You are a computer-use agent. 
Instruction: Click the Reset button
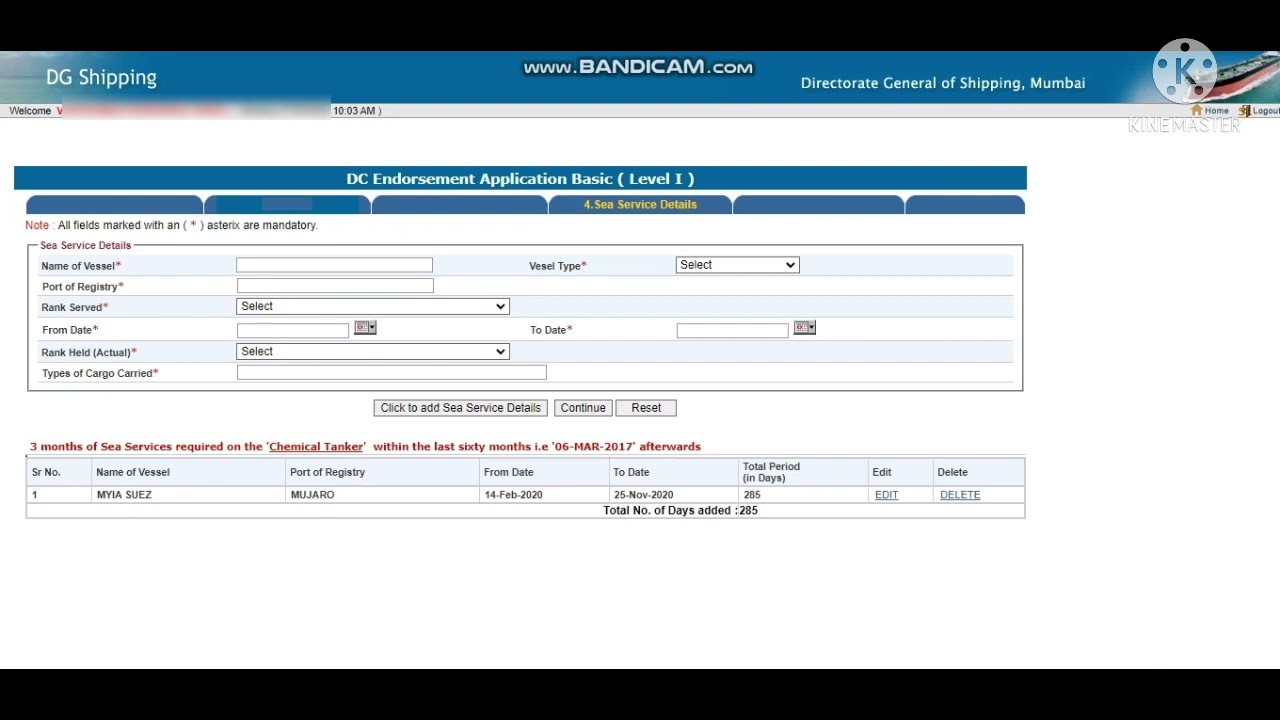(646, 408)
